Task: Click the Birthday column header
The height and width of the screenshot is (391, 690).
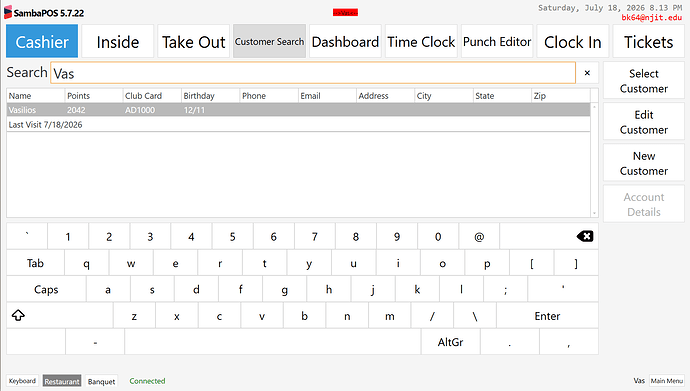Action: (210, 95)
